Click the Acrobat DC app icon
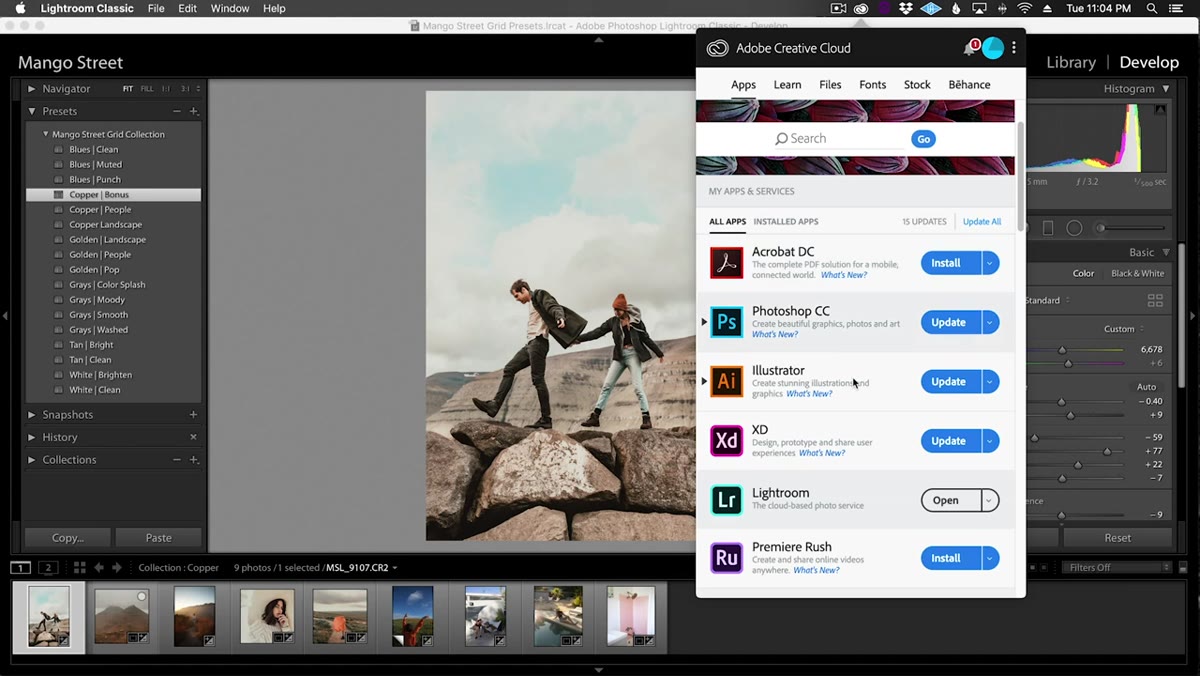The width and height of the screenshot is (1200, 676). pos(727,263)
